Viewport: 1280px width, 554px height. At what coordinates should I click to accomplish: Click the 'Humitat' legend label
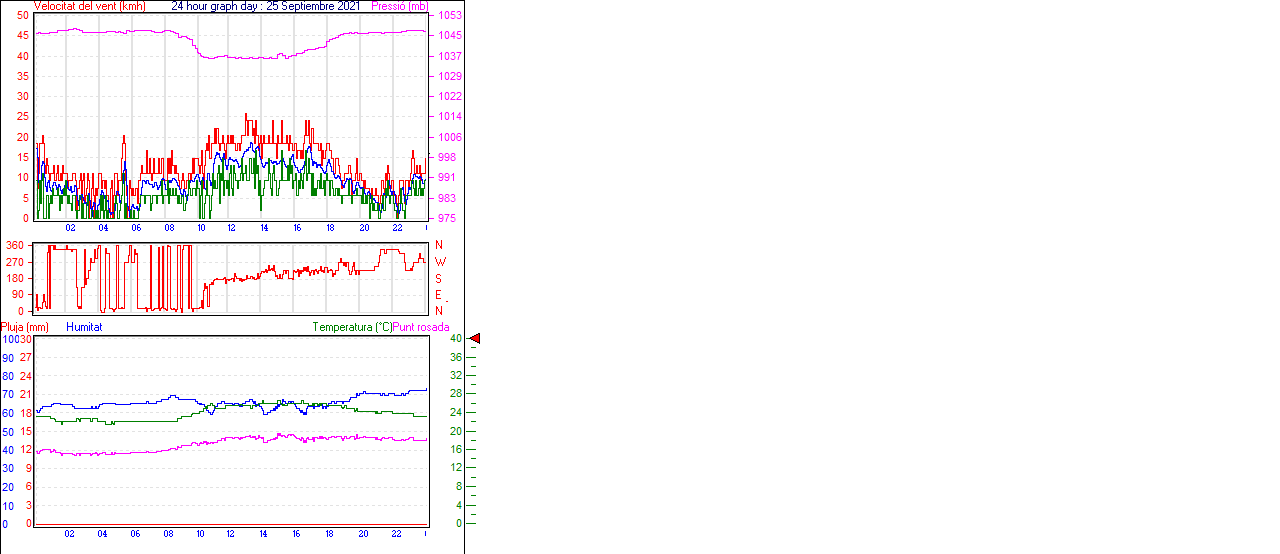click(84, 327)
